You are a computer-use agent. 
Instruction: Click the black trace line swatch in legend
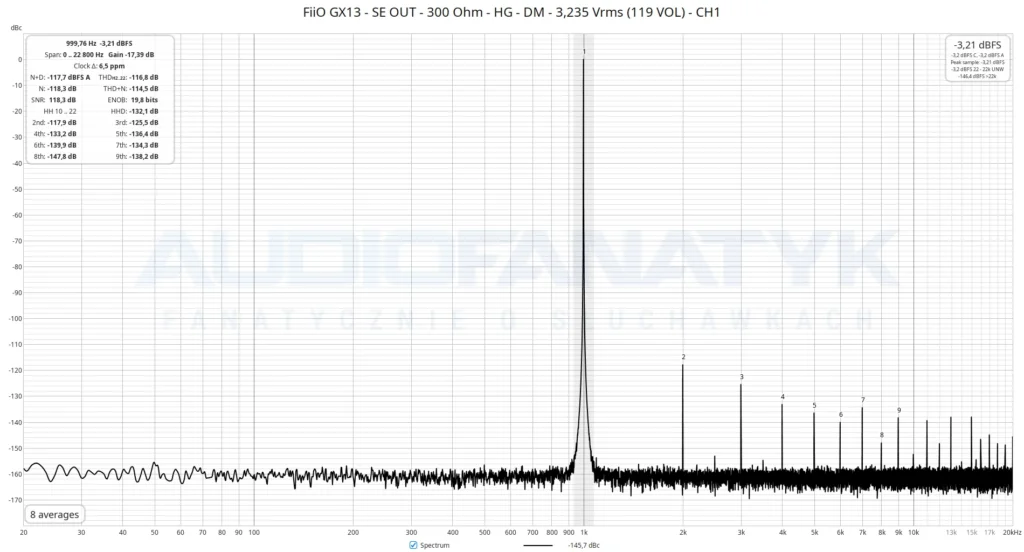tap(537, 545)
